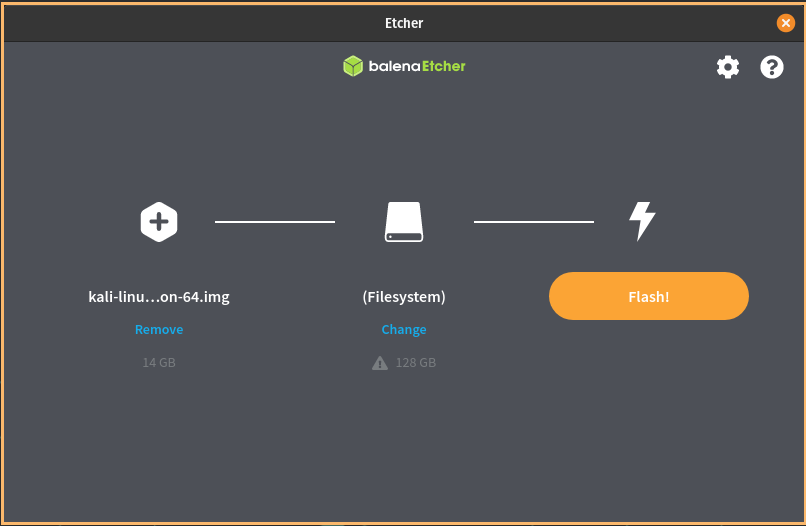Remove the selected kali image
This screenshot has width=806, height=526.
pyautogui.click(x=159, y=329)
